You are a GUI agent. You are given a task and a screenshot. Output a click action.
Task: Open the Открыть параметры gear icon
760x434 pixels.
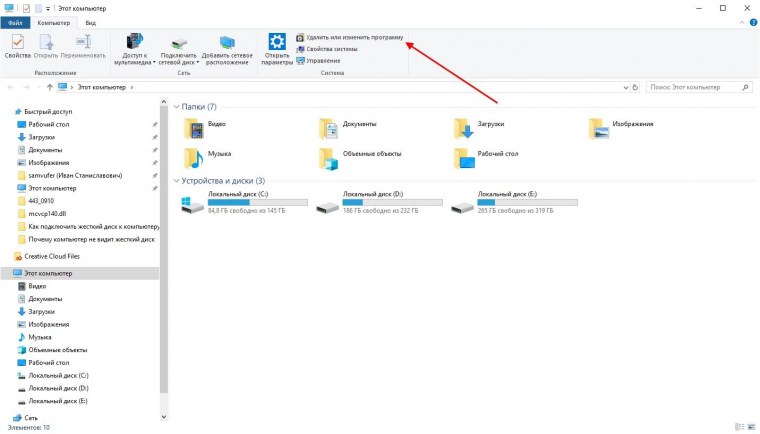click(277, 42)
